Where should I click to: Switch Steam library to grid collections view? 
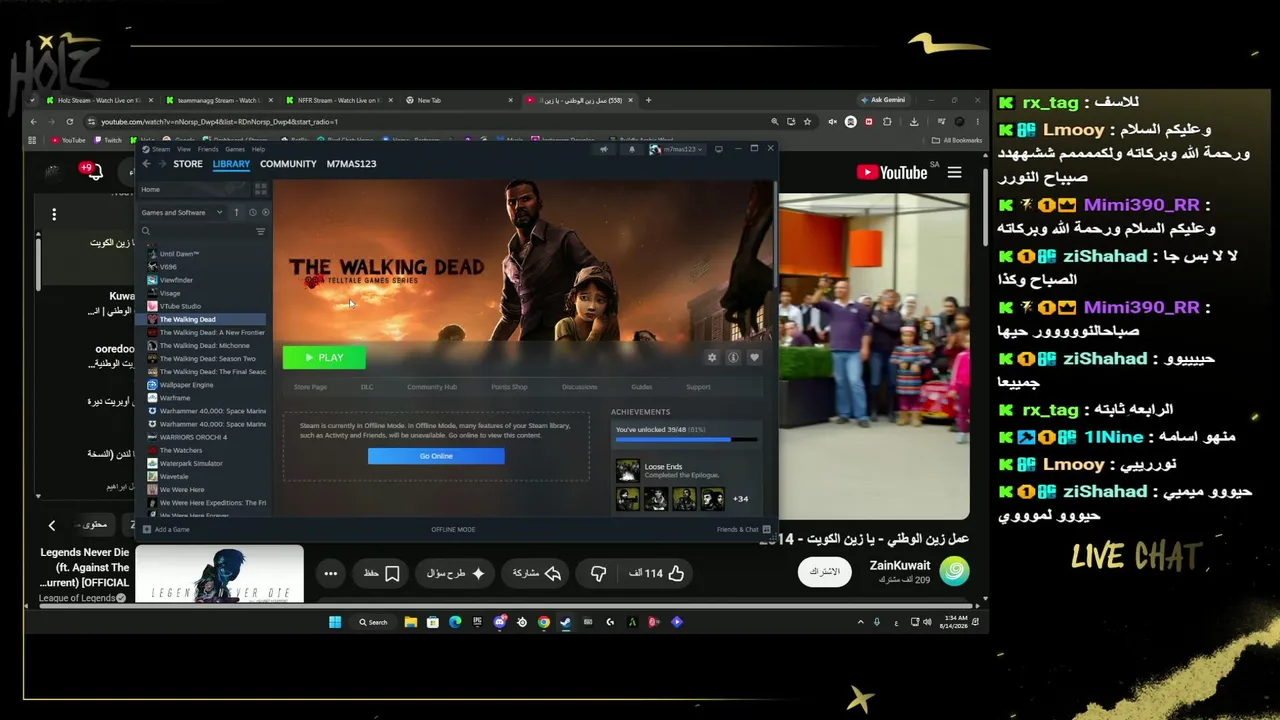261,189
